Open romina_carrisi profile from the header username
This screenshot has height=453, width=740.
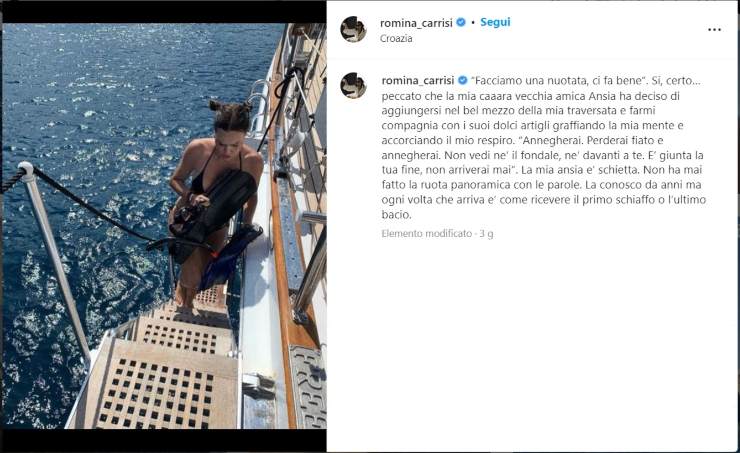pyautogui.click(x=416, y=23)
